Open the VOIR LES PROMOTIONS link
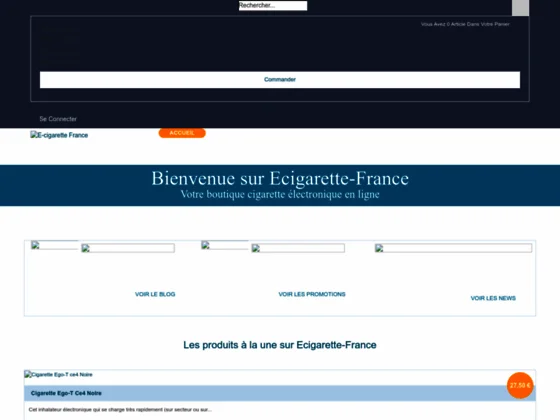 [x=312, y=294]
